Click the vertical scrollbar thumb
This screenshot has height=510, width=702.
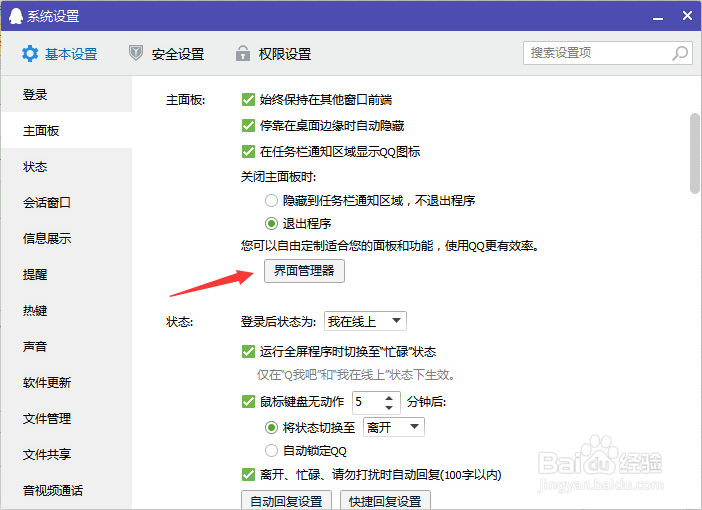click(x=695, y=153)
